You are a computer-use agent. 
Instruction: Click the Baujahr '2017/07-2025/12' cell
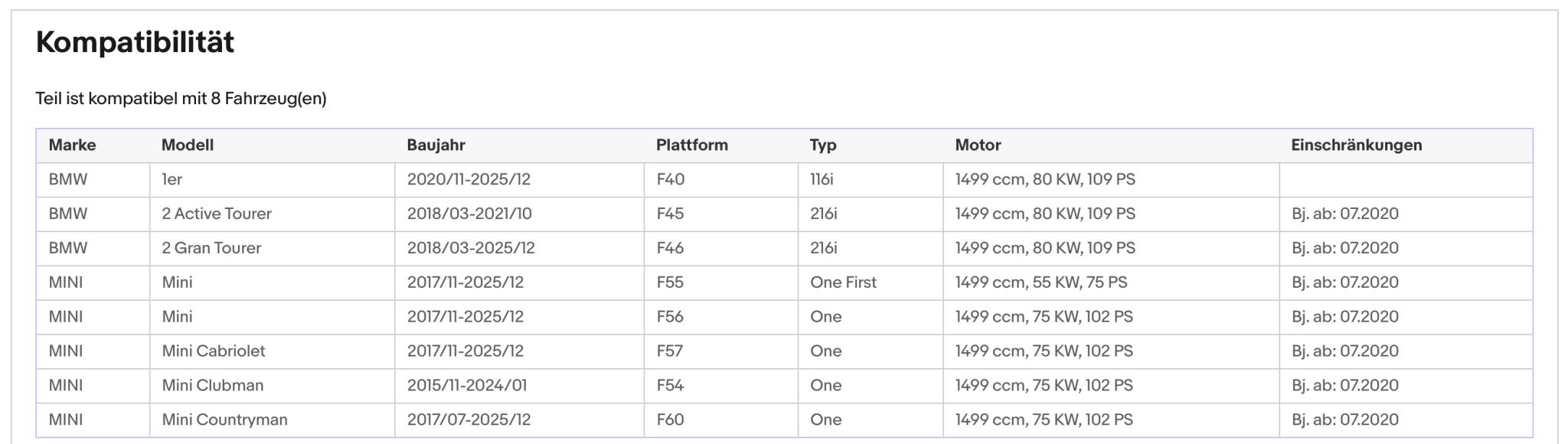(x=519, y=420)
